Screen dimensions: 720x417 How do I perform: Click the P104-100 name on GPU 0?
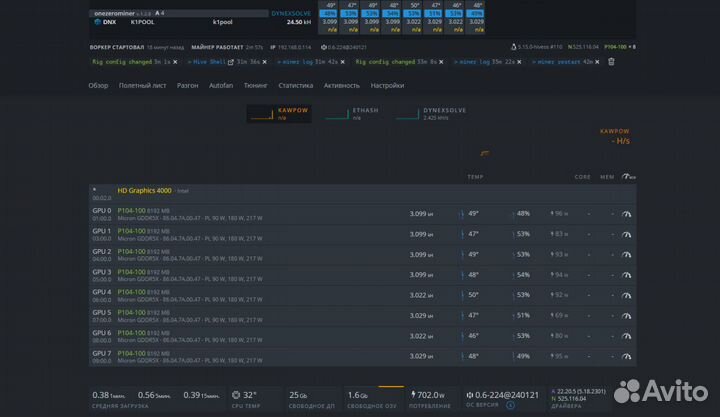tap(131, 211)
